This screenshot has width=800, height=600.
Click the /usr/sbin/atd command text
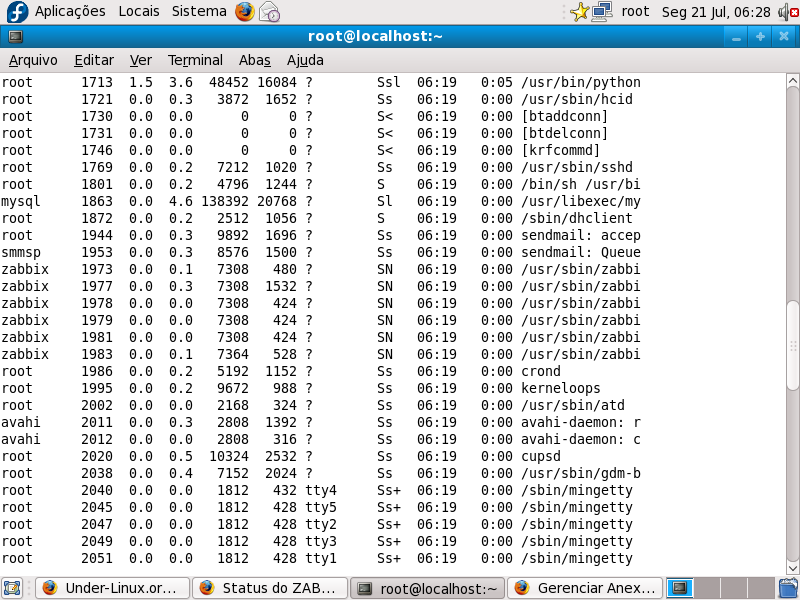(x=572, y=405)
